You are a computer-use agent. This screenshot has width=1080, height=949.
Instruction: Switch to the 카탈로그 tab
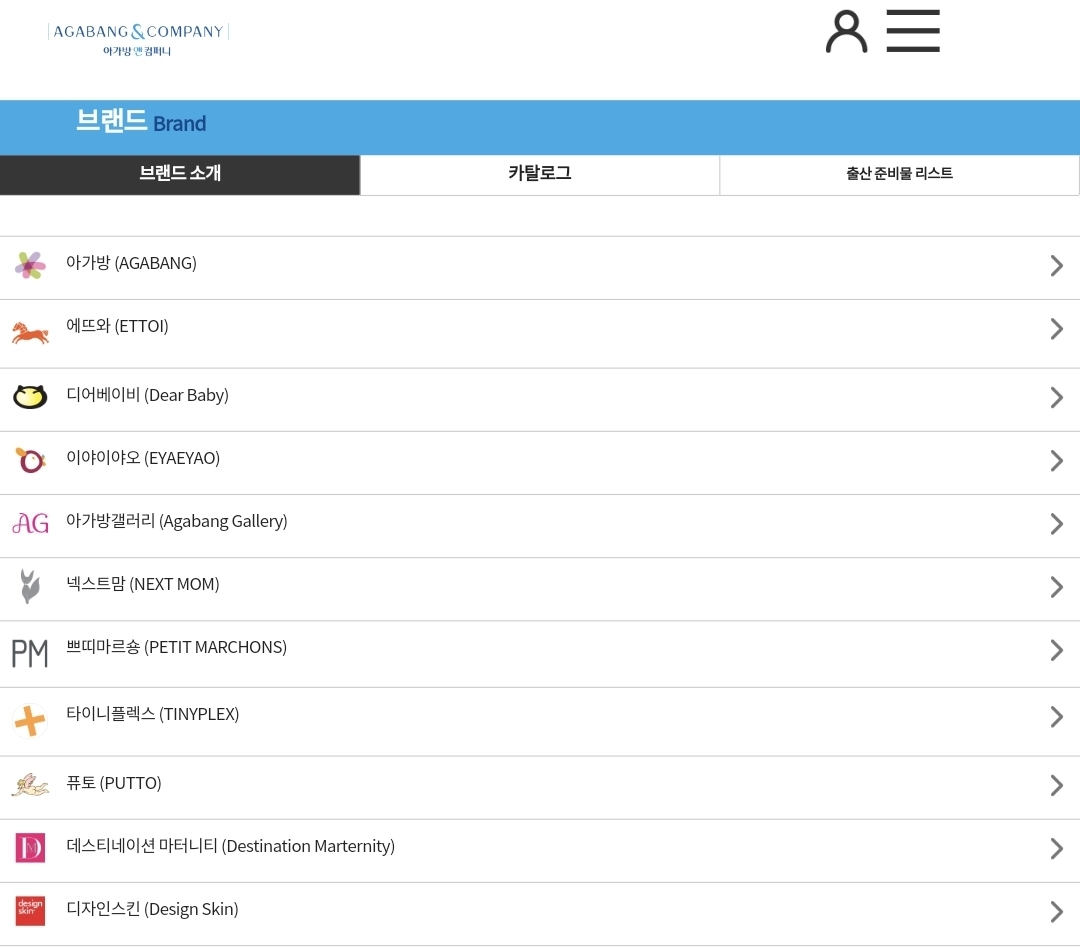click(540, 175)
